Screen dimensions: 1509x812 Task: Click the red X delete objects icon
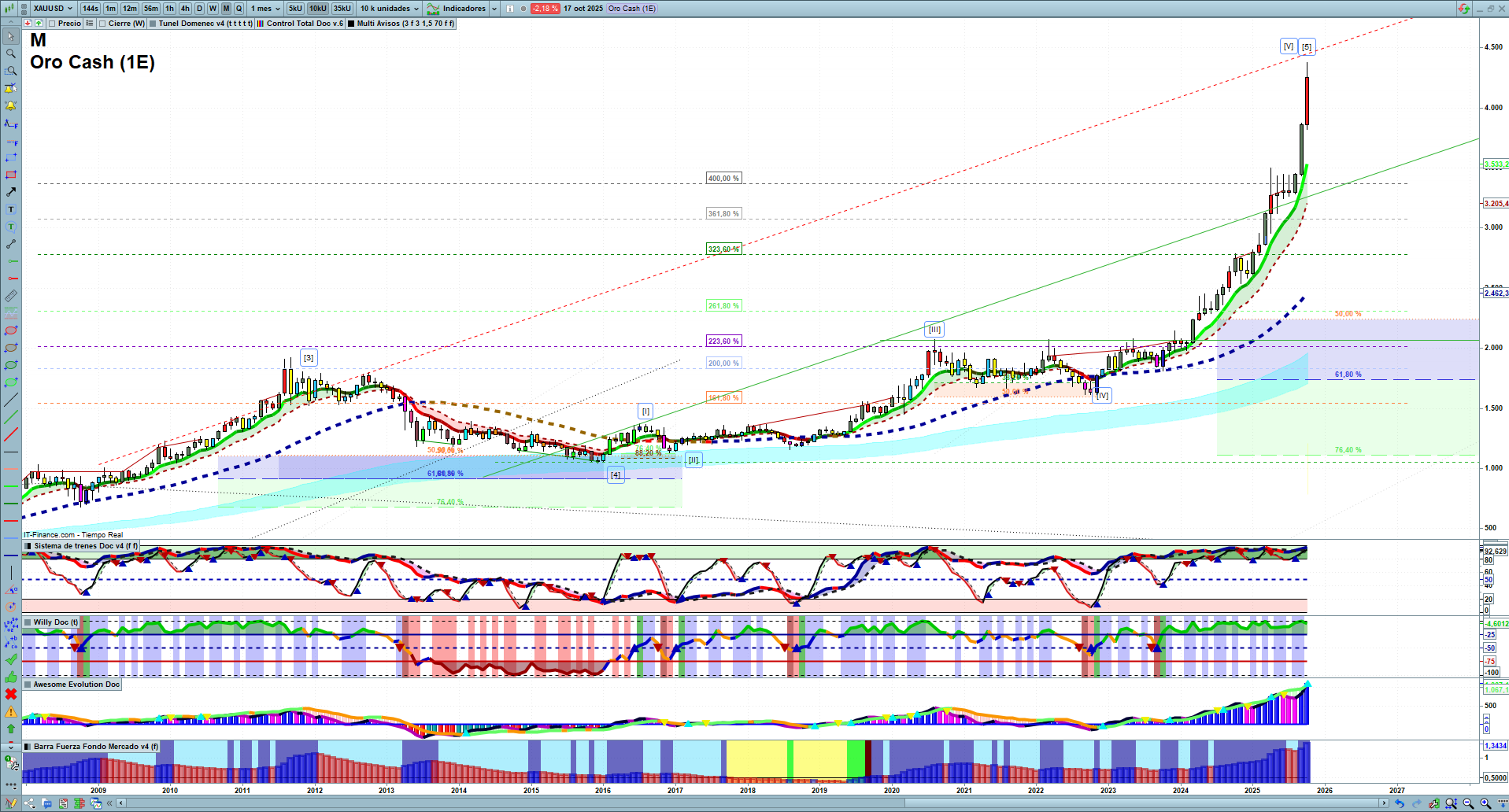point(11,694)
